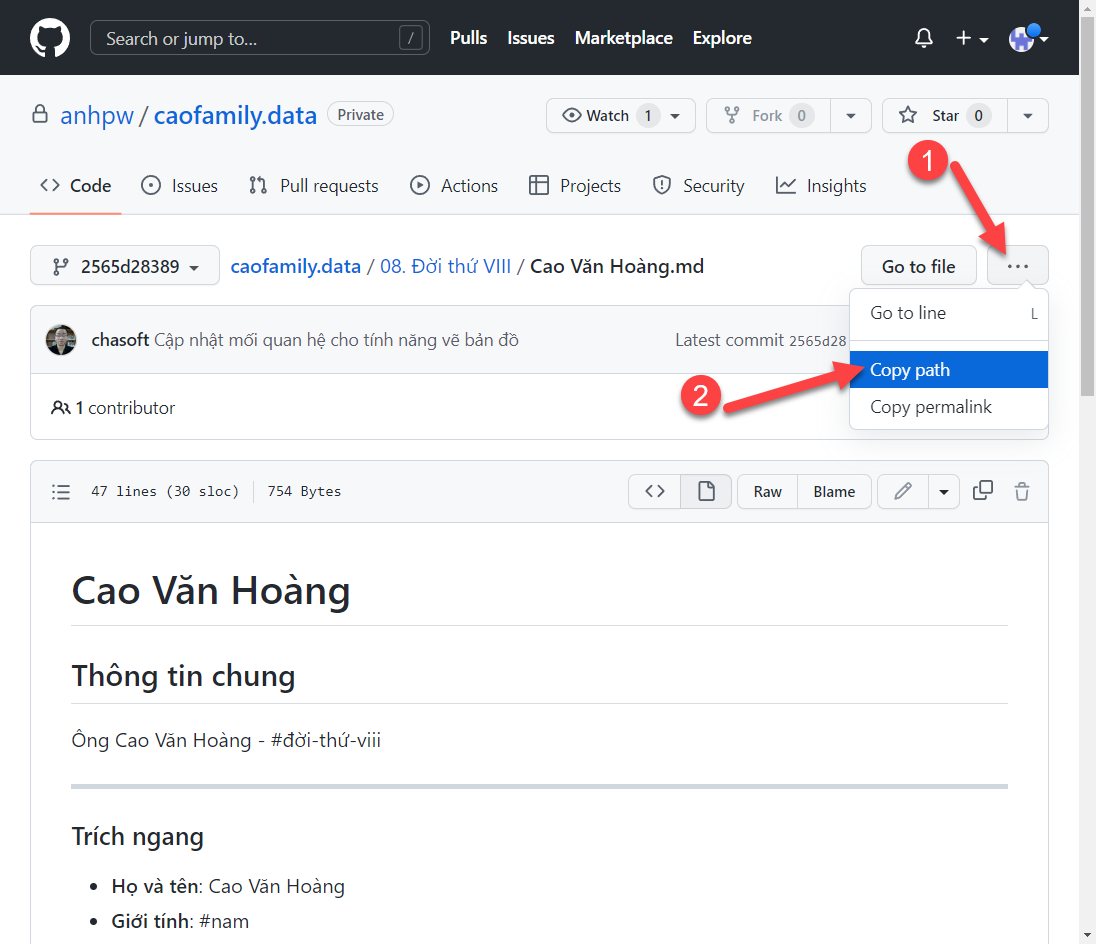Open the three-dots more options button
Image resolution: width=1096 pixels, height=944 pixels.
(x=1017, y=266)
